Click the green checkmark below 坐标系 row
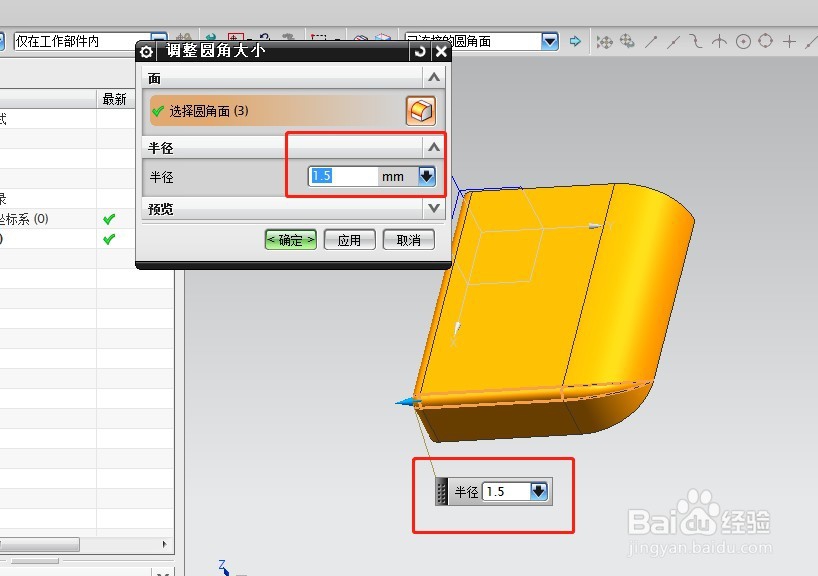 [x=109, y=239]
